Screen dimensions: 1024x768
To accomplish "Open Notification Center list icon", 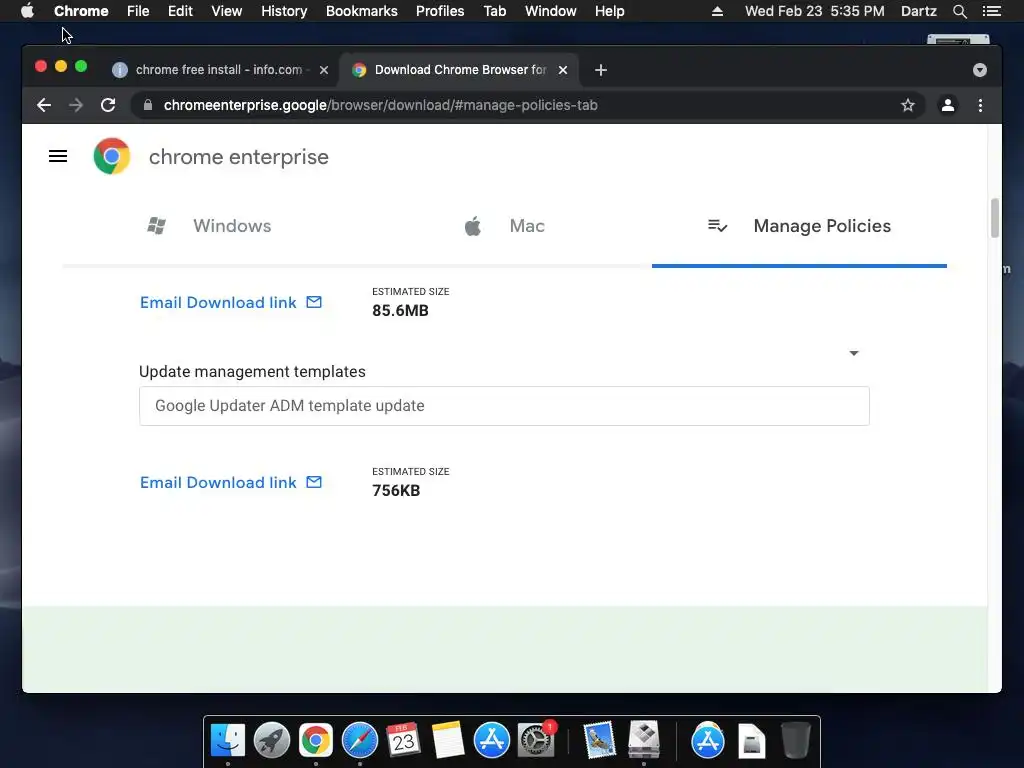I will point(991,11).
